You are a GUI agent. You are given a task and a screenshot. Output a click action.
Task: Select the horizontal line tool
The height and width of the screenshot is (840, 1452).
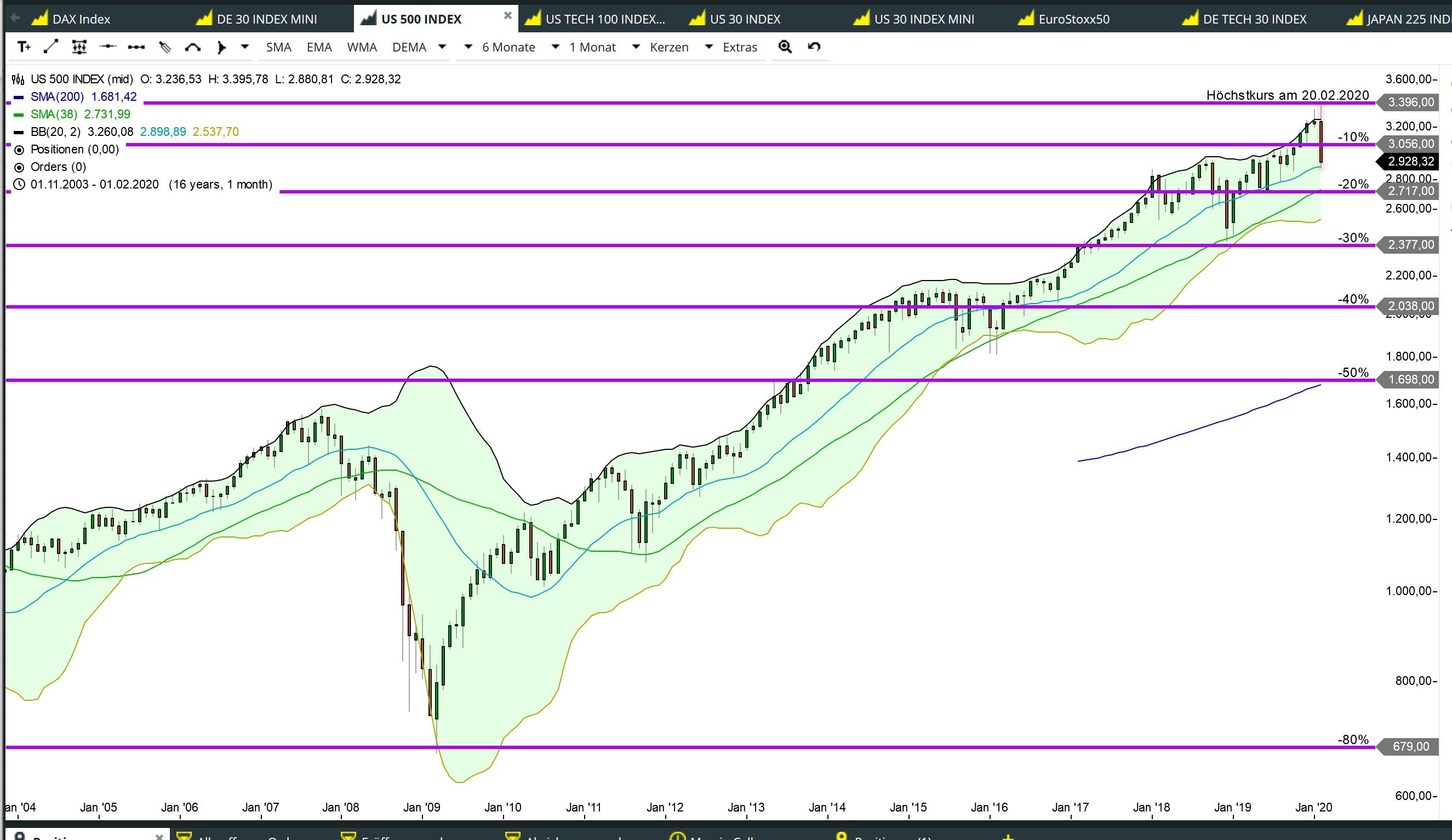pos(108,47)
